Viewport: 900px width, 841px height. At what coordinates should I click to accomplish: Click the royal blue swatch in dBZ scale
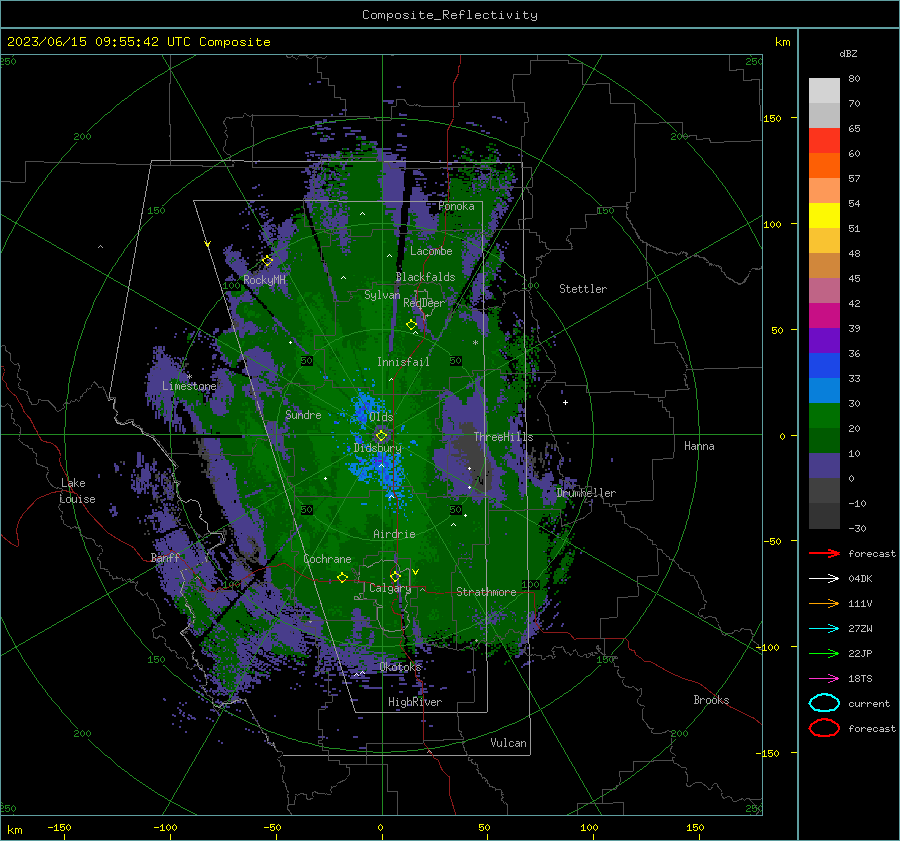[824, 365]
